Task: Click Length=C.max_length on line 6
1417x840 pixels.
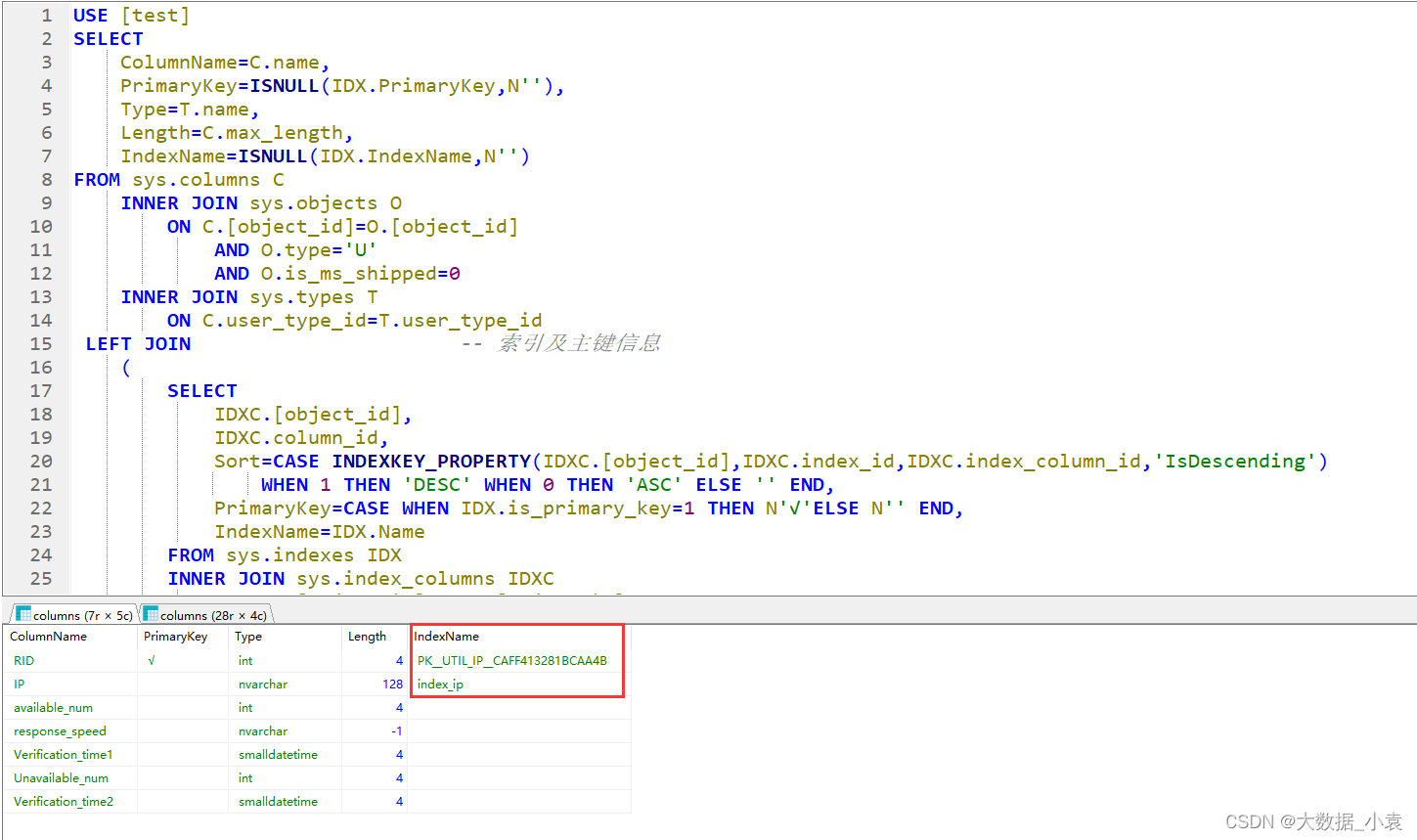Action: (237, 133)
